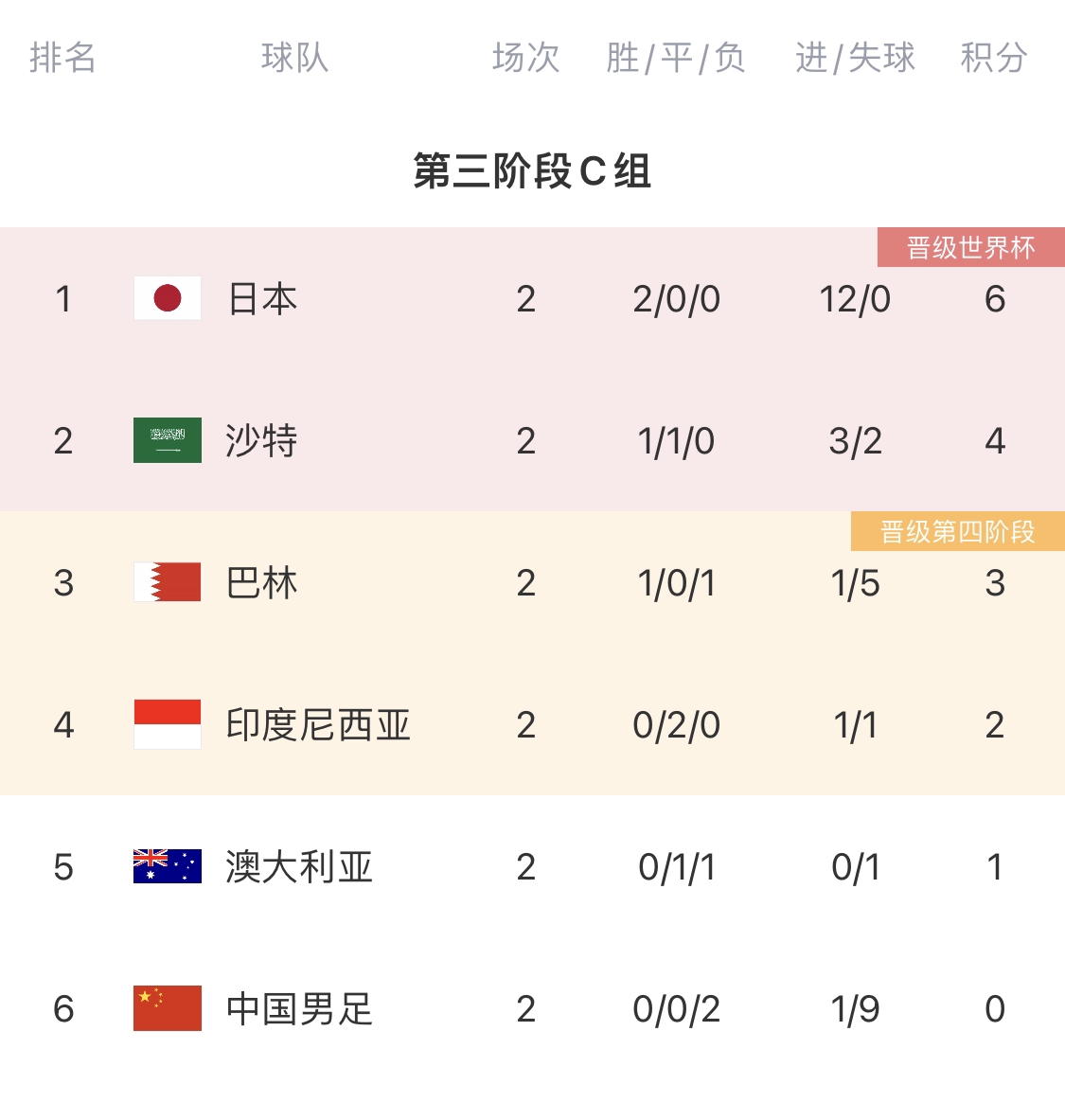Click the Japan flag icon
Image resolution: width=1065 pixels, height=1120 pixels.
click(x=168, y=298)
